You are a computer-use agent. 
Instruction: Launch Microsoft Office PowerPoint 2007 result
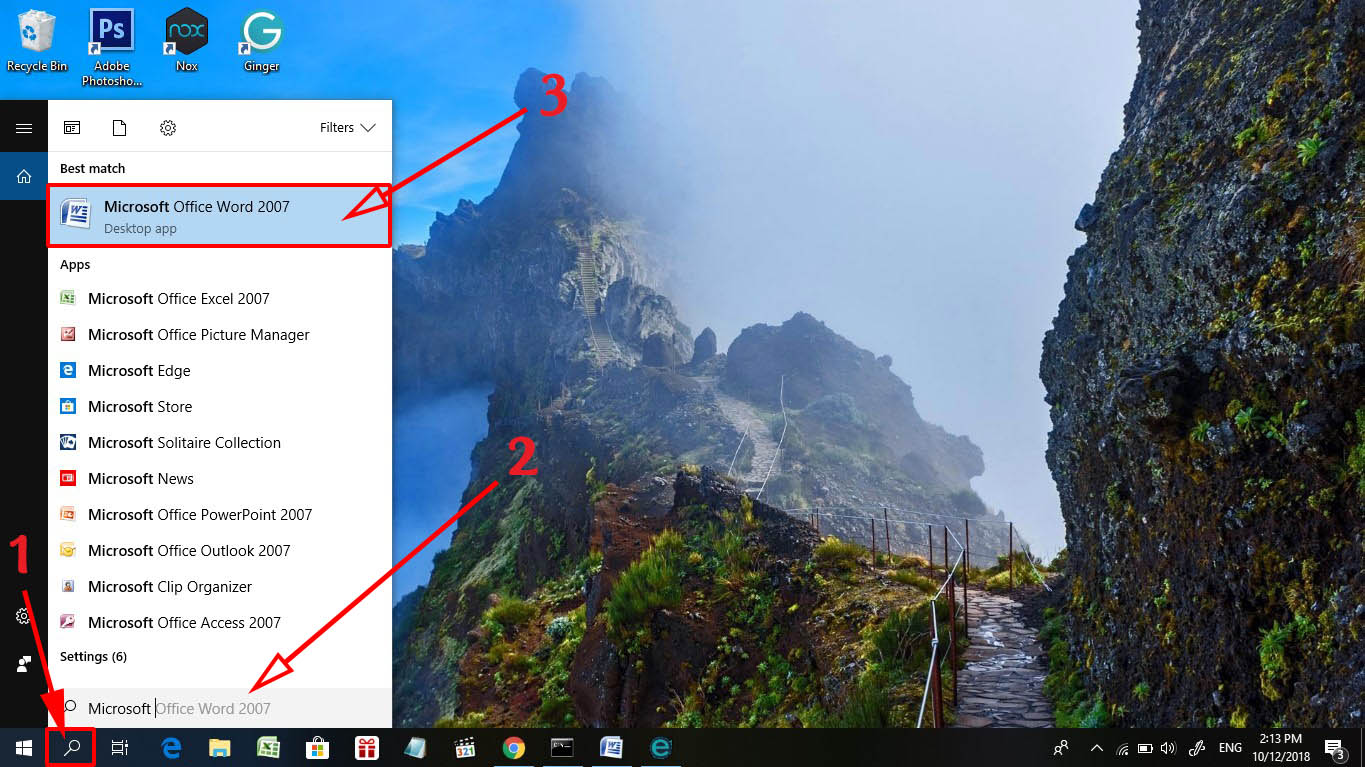pyautogui.click(x=219, y=514)
